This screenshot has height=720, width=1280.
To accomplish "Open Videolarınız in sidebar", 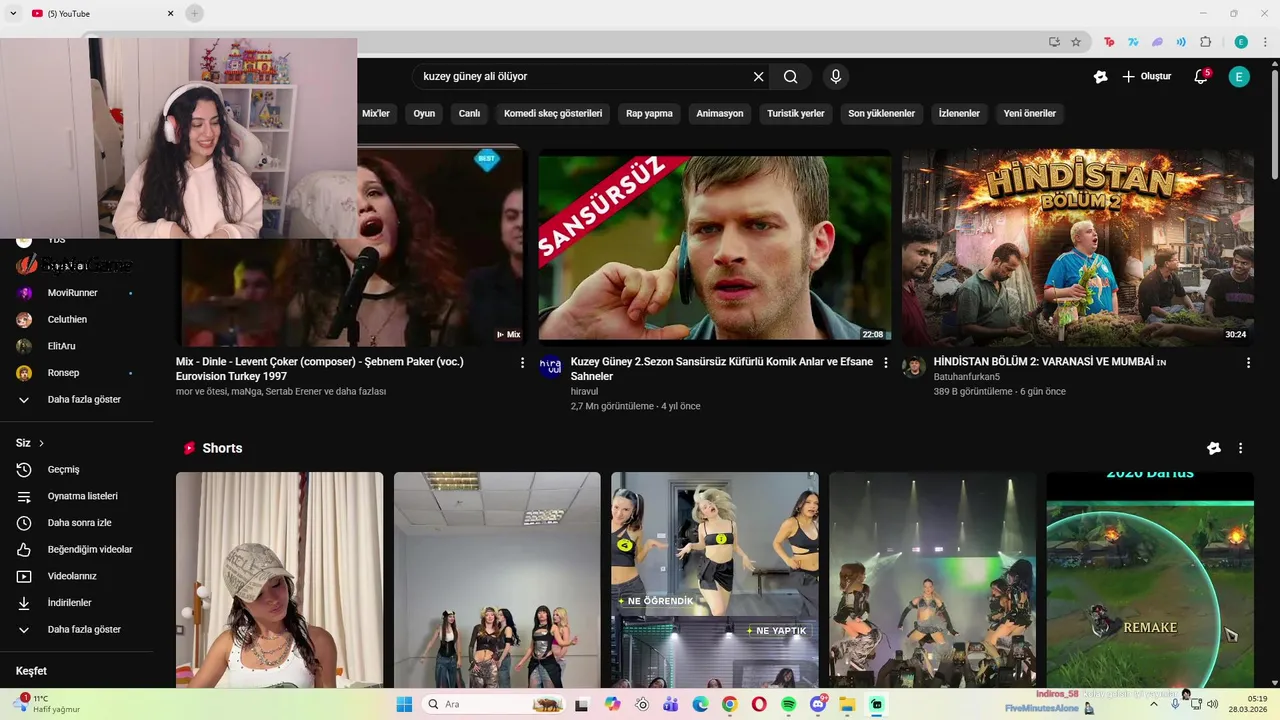I will (74, 576).
